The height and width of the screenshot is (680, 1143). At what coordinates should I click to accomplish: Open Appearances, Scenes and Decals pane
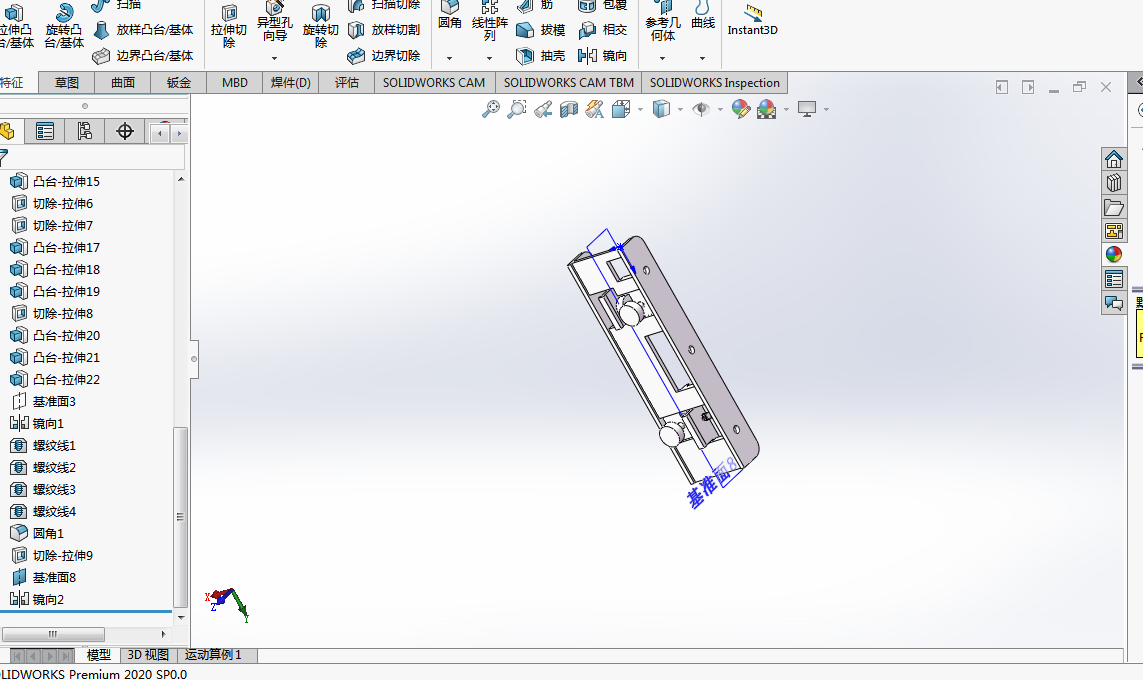1114,254
